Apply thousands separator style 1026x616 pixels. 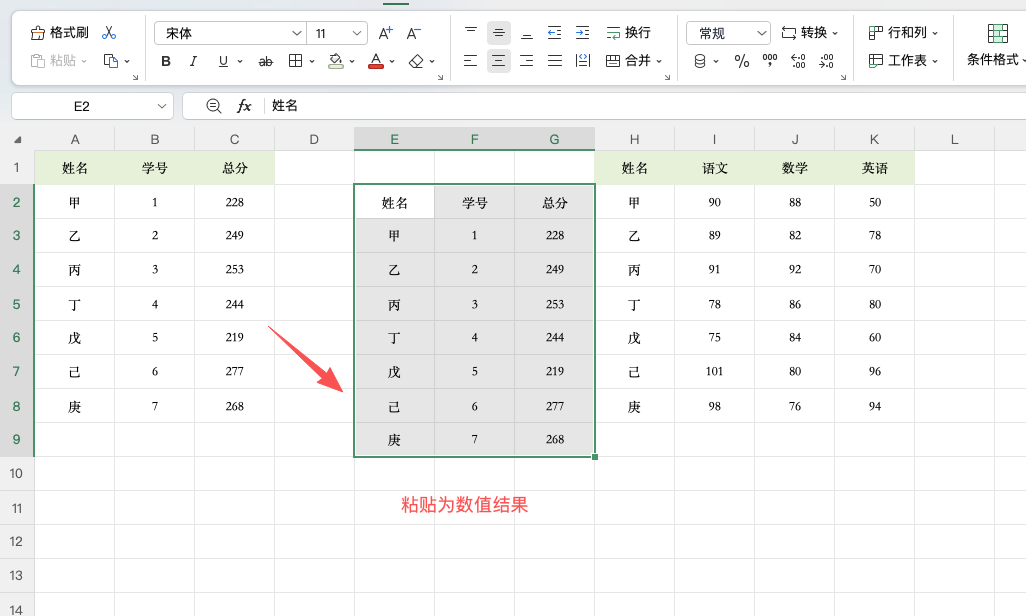click(x=770, y=61)
